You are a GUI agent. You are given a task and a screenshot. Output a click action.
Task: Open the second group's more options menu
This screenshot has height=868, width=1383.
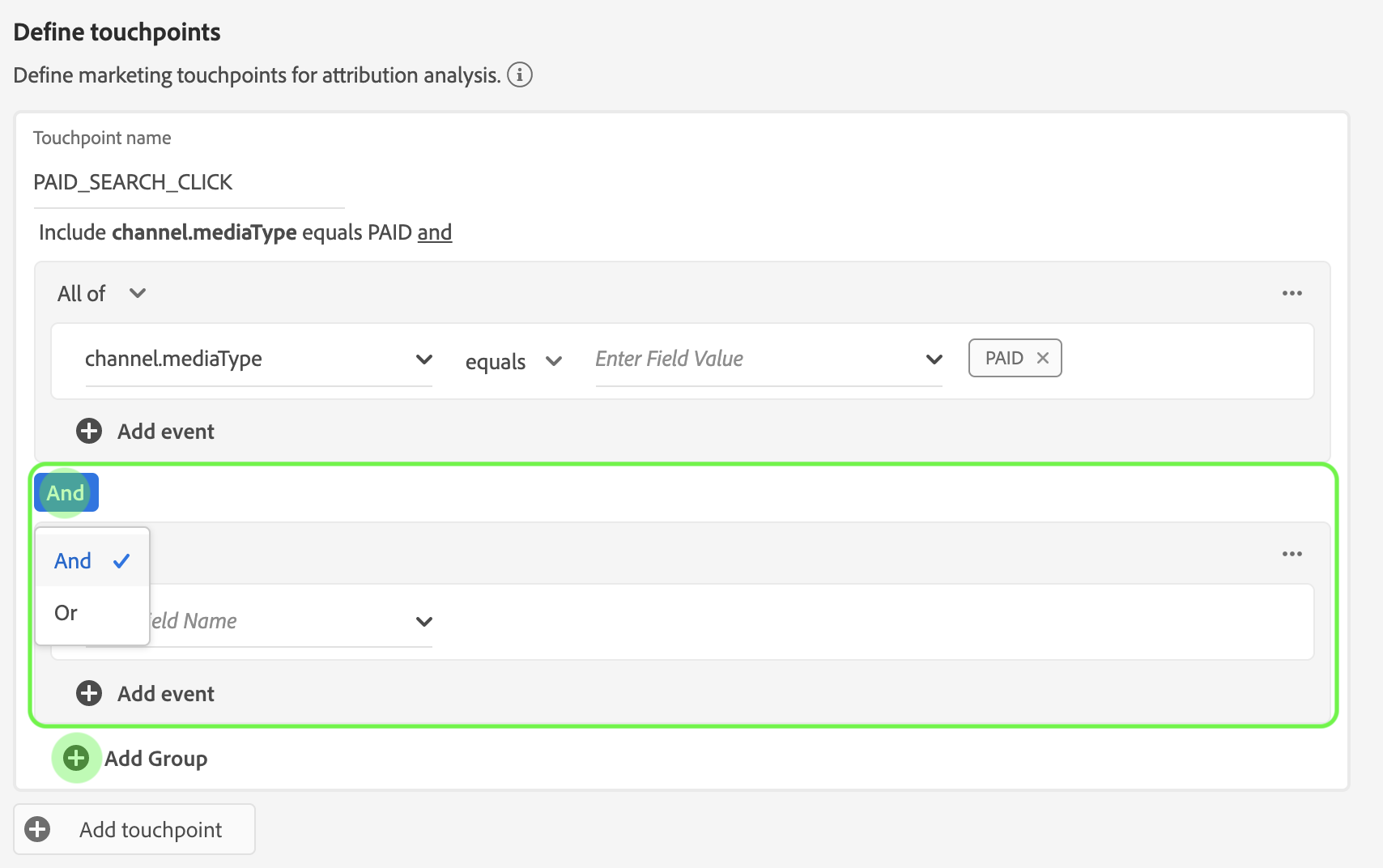[x=1292, y=554]
